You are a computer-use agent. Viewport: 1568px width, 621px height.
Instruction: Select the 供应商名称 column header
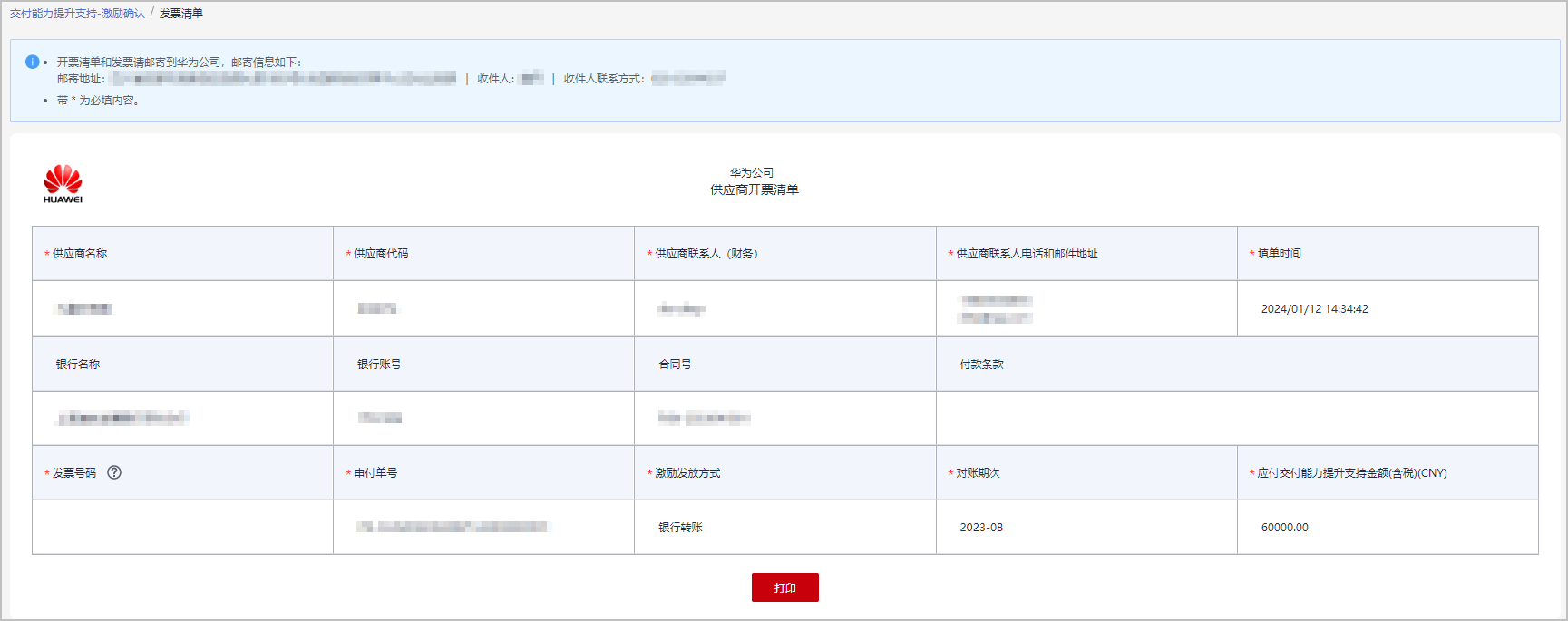point(182,254)
